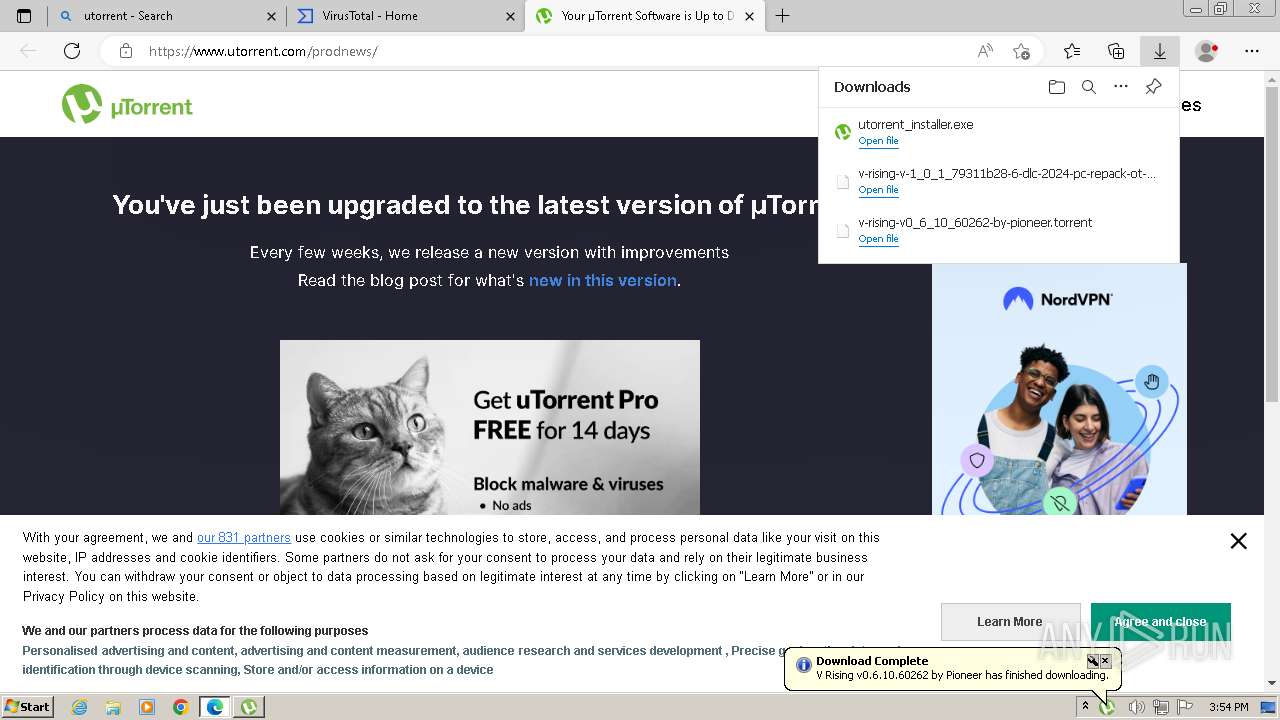Open the browser profile menu
The width and height of the screenshot is (1280, 720).
(1207, 51)
